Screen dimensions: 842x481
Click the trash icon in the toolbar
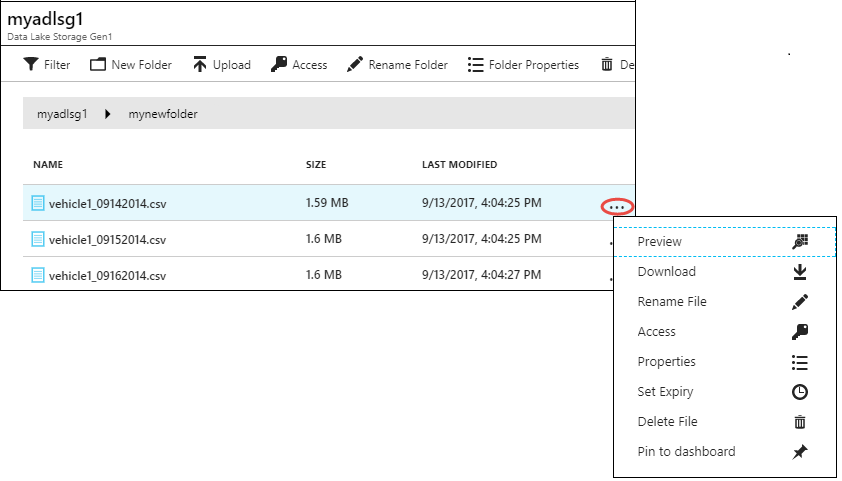606,65
